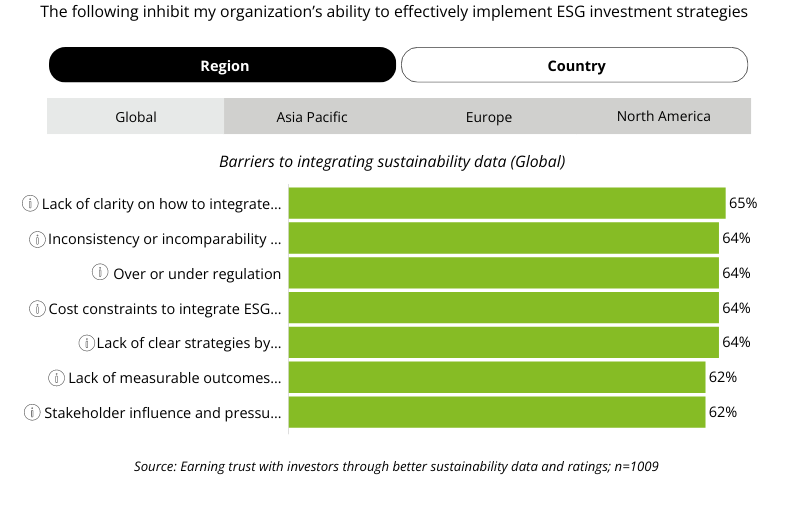Screen dimensions: 800x507
Task: Click the Cost constraints to integrate ESG label
Action: 165,308
